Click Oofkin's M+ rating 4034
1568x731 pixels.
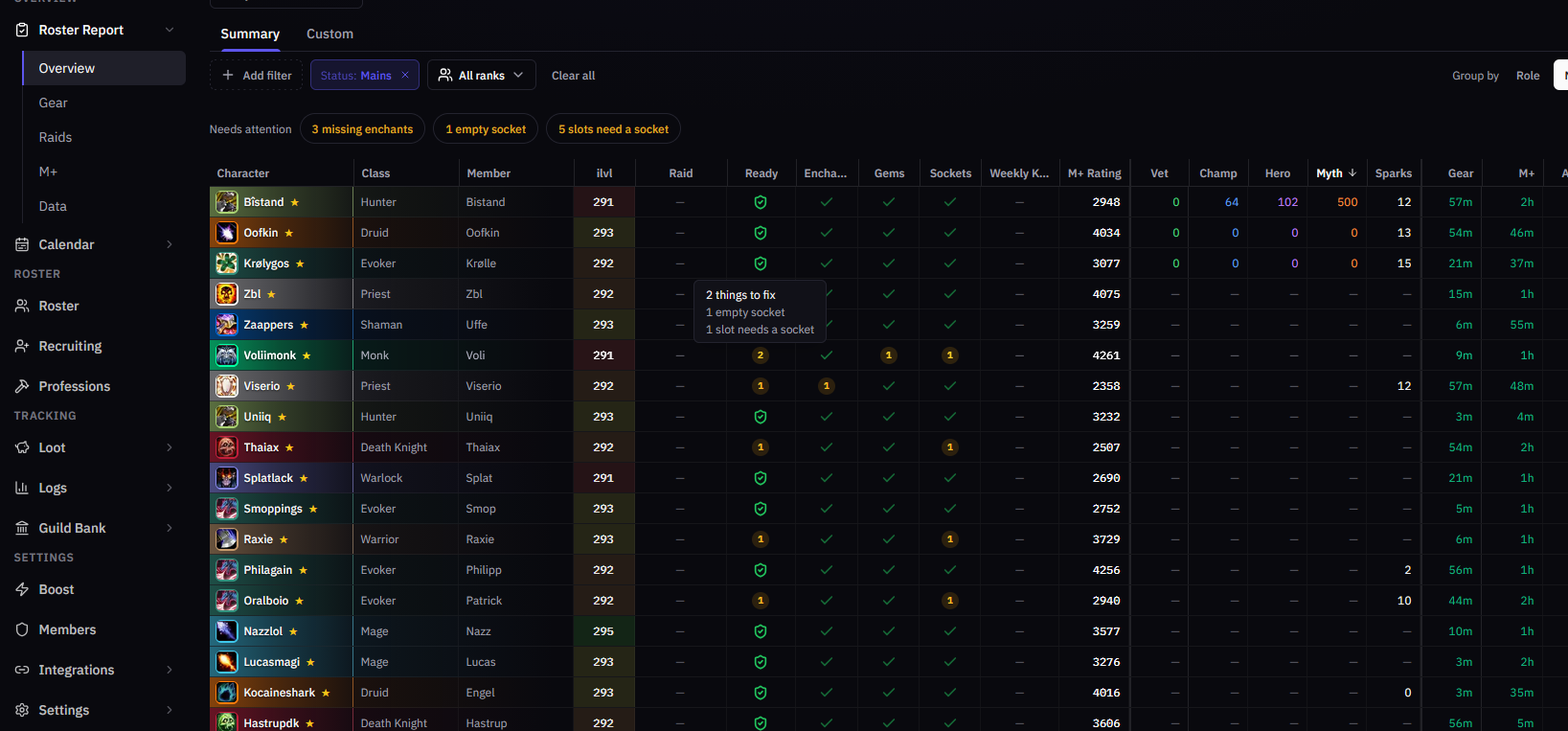pyautogui.click(x=1106, y=233)
